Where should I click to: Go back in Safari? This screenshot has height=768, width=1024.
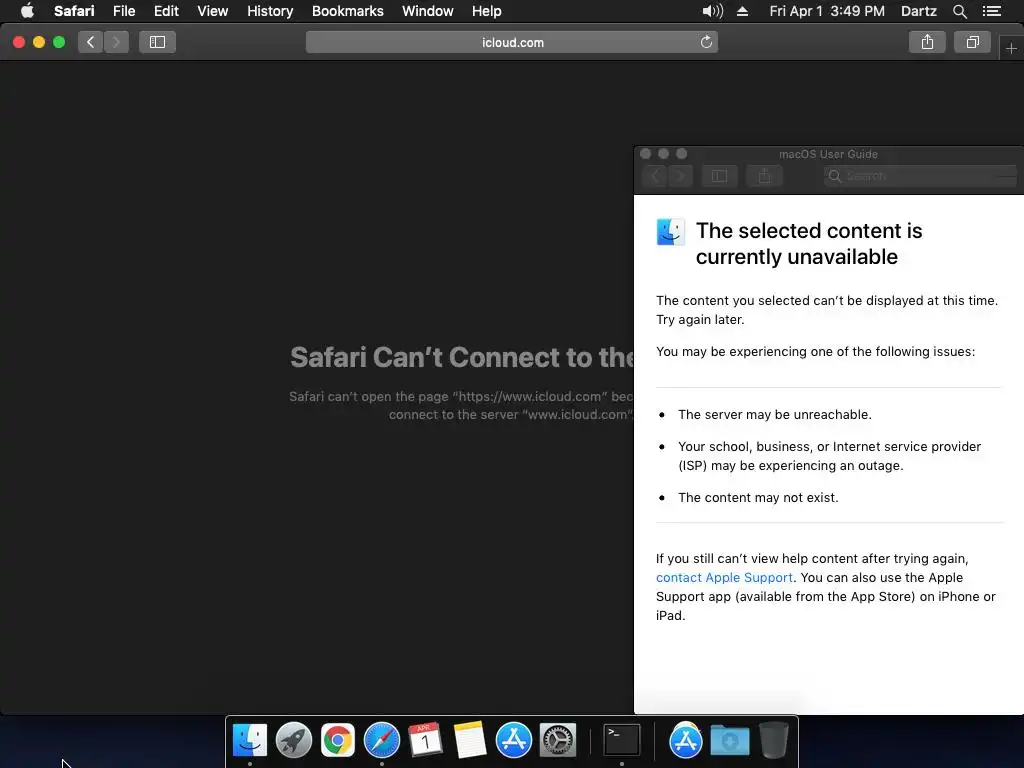coord(90,42)
